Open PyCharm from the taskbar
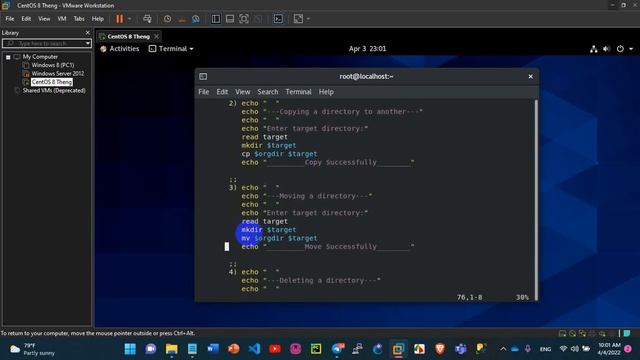 click(x=316, y=349)
